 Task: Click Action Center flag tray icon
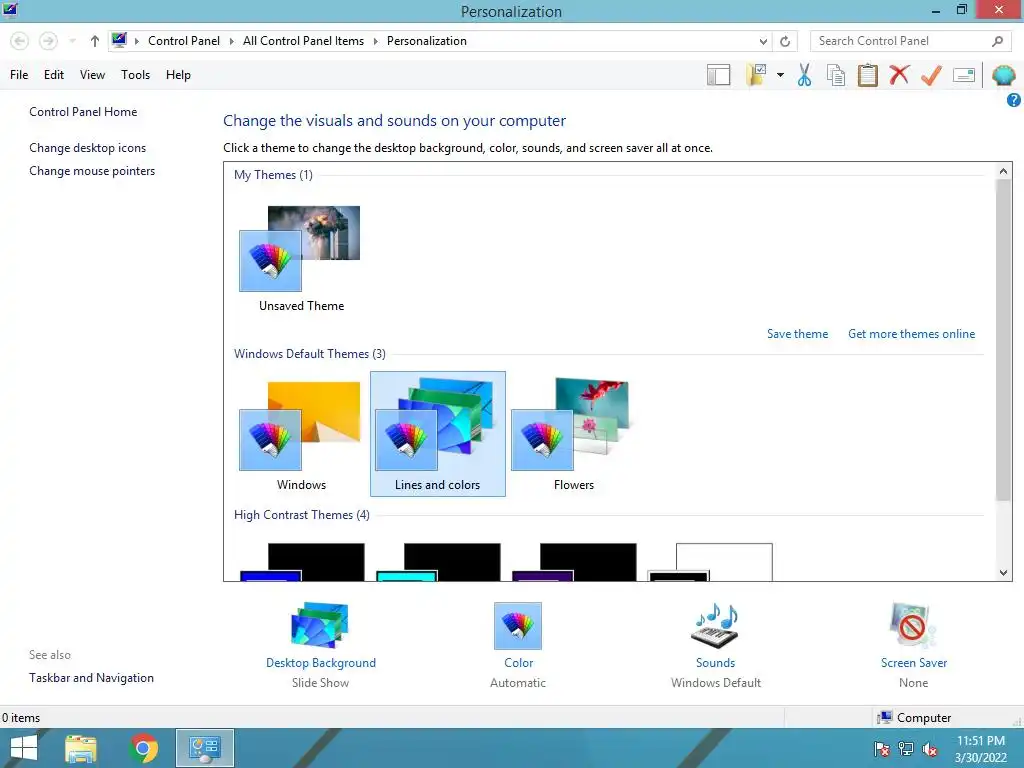[x=882, y=749]
